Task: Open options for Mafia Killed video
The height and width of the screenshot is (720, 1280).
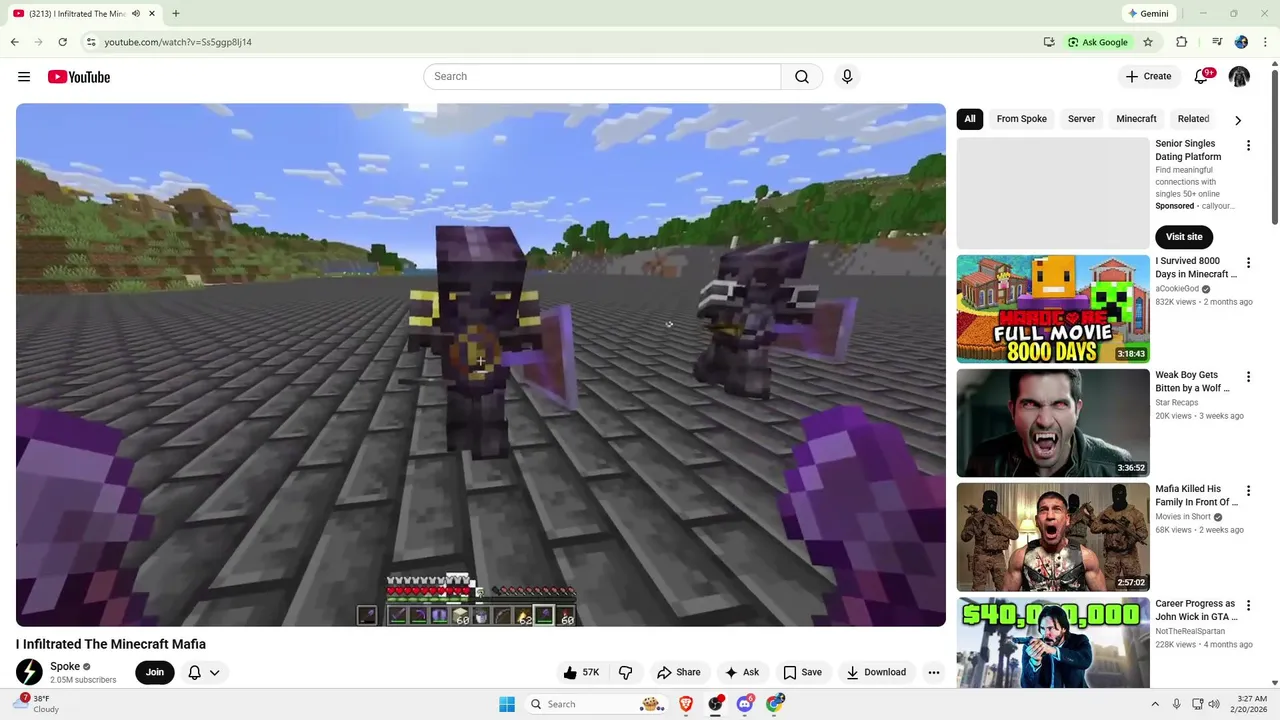Action: click(x=1248, y=491)
